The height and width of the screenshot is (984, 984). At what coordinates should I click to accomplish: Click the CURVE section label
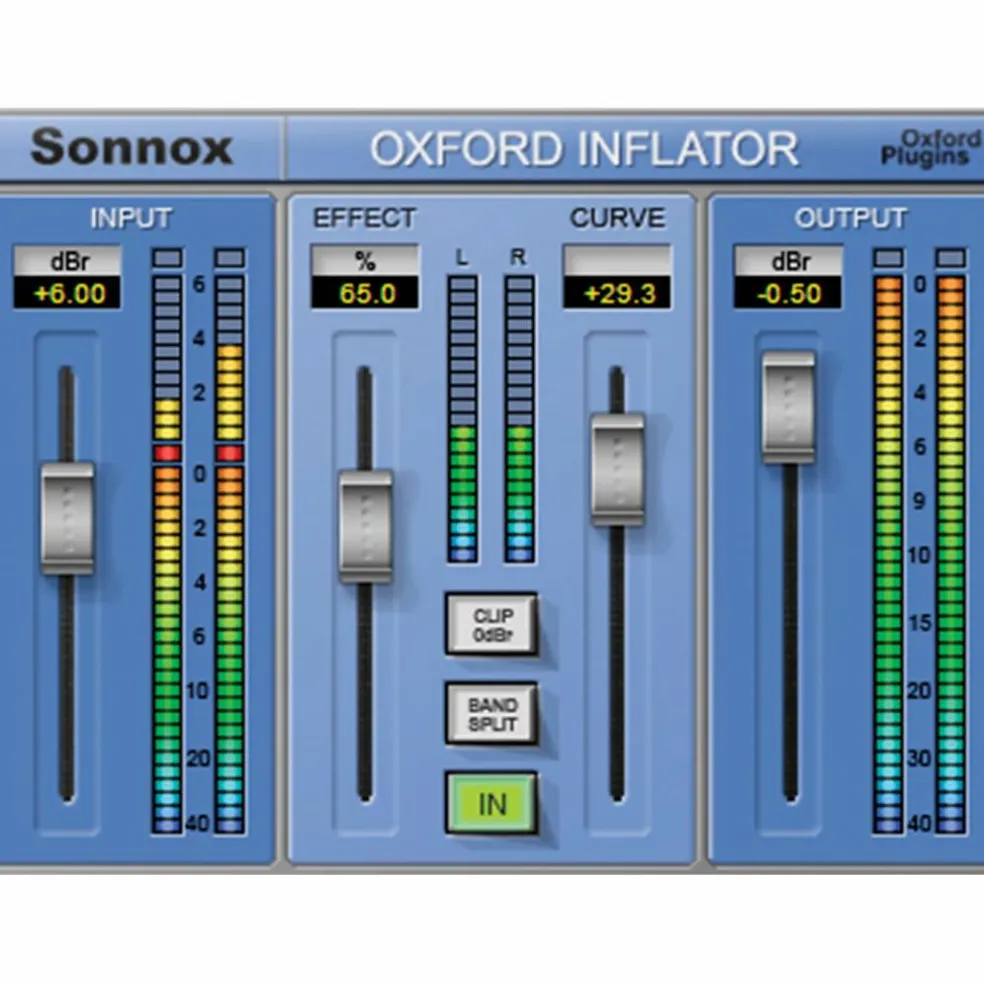[x=618, y=218]
